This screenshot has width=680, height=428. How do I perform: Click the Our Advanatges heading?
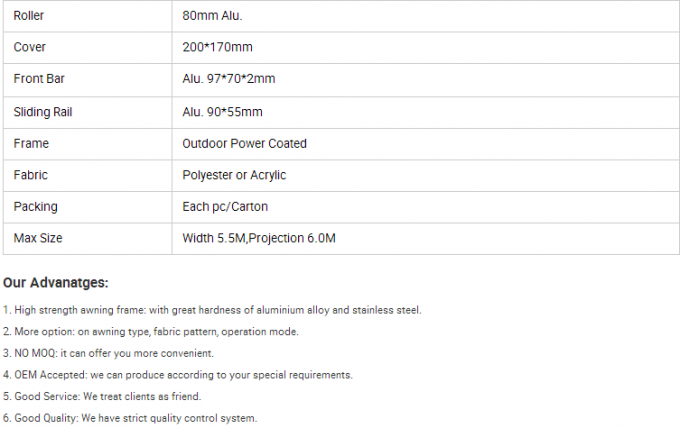coord(56,283)
